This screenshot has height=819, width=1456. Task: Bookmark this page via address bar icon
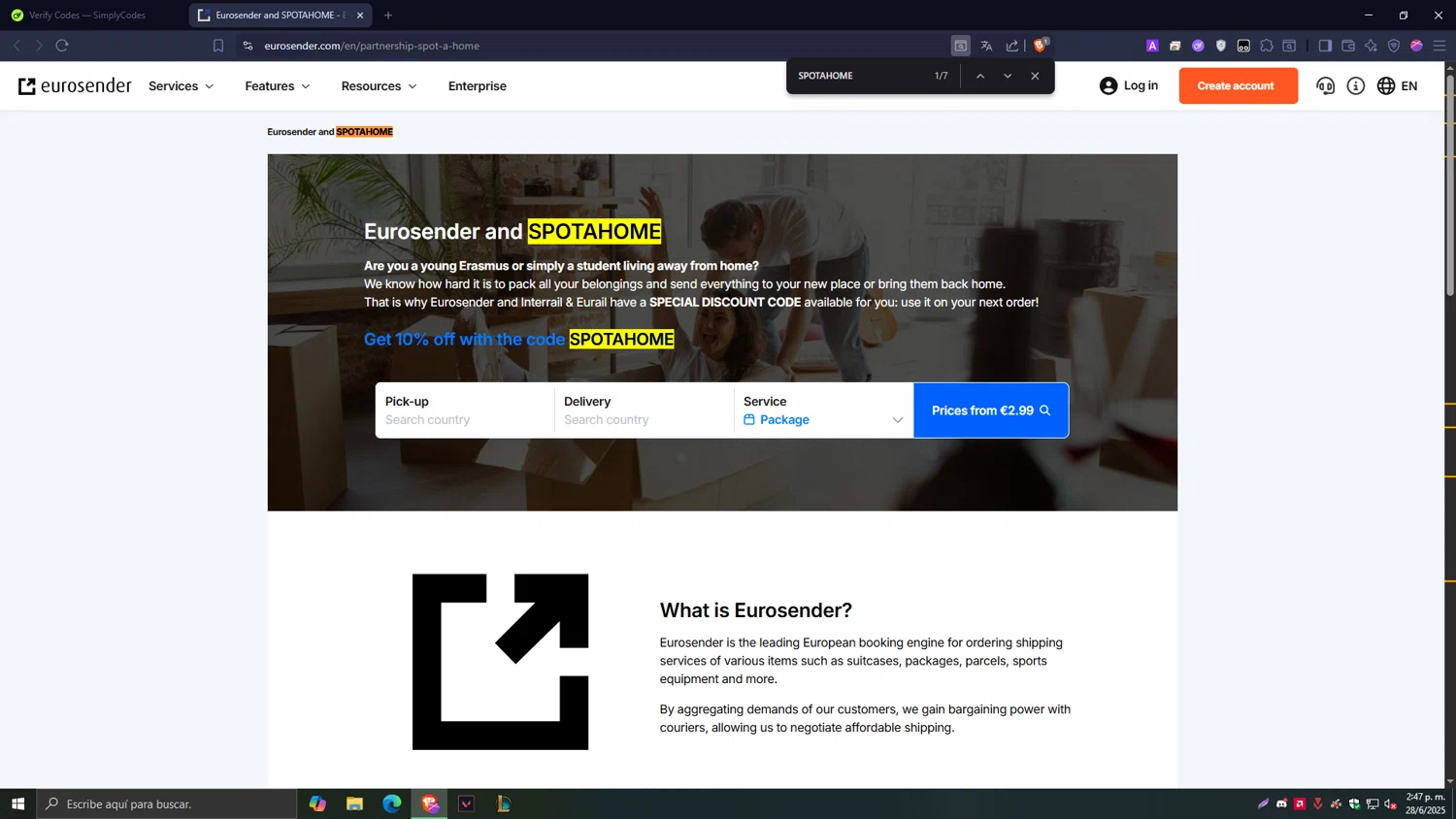click(x=218, y=46)
